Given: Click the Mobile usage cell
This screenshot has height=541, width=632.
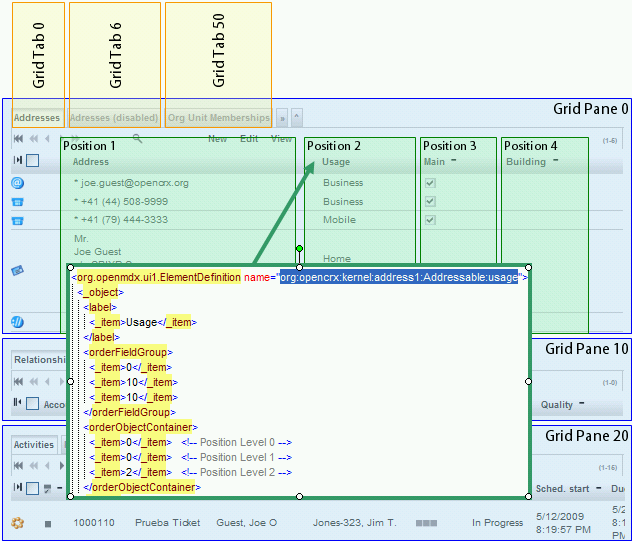Looking at the screenshot, I should (339, 220).
